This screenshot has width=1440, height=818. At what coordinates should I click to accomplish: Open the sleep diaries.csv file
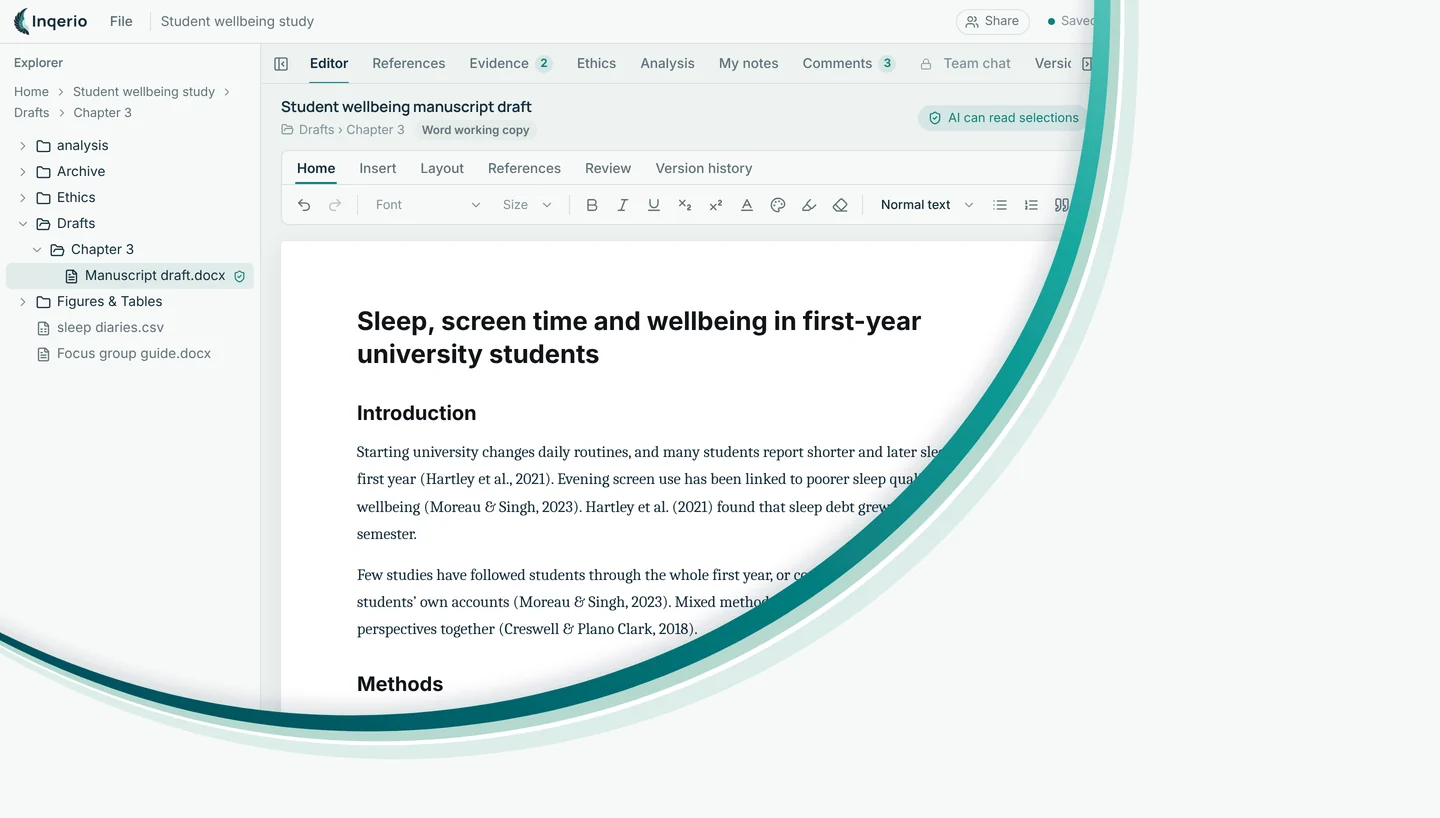(110, 328)
